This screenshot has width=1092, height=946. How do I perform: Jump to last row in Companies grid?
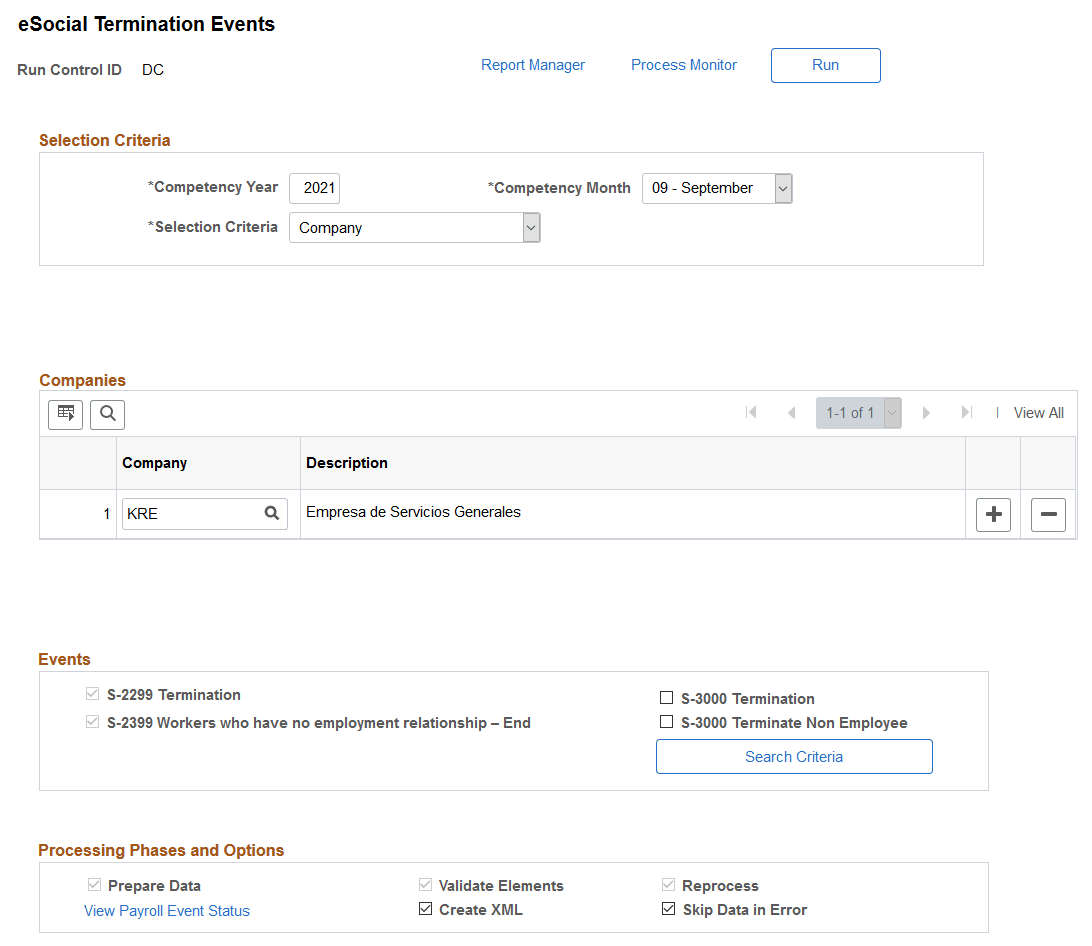[x=966, y=412]
